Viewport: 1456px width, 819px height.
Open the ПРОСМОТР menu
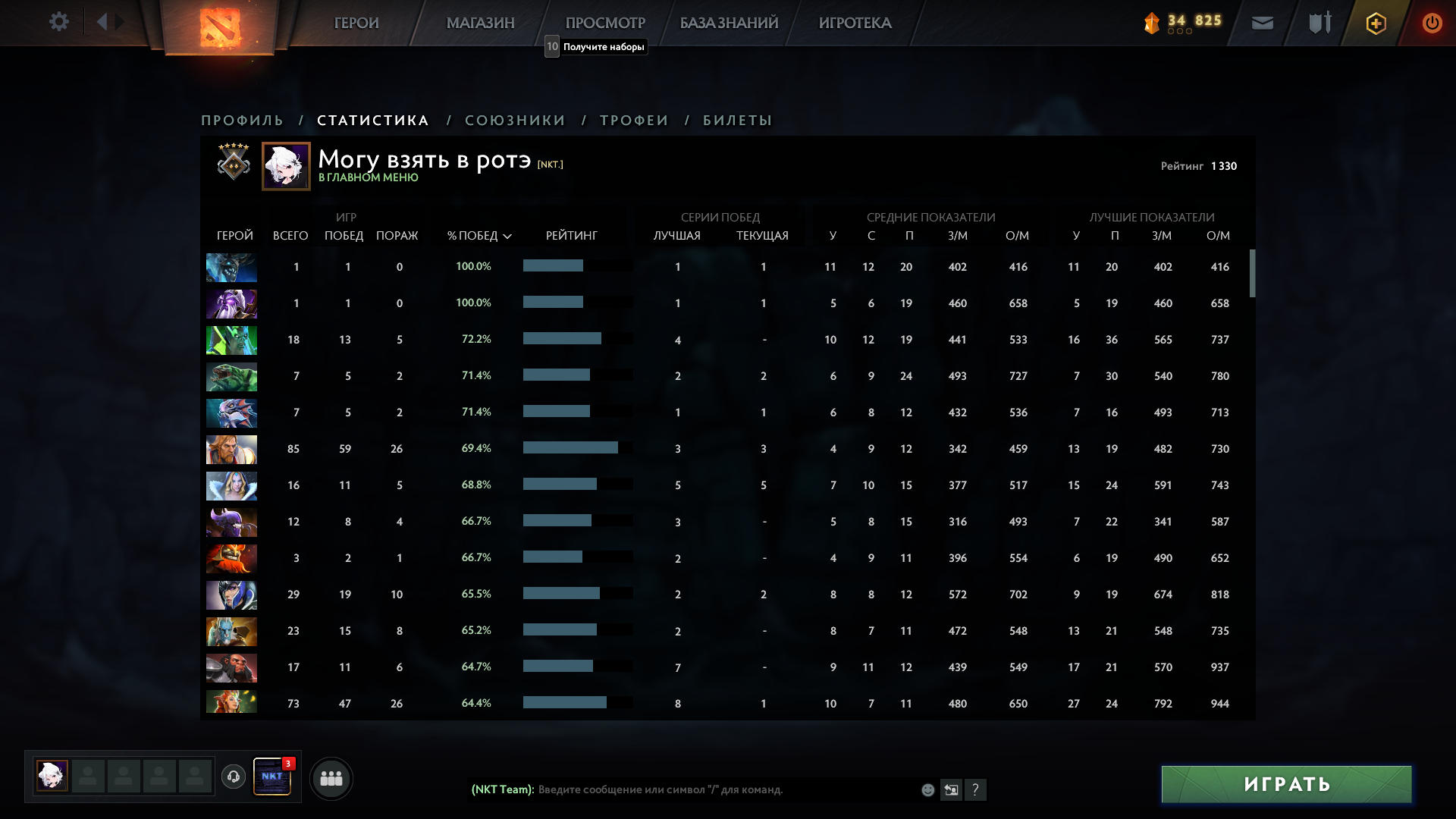click(605, 23)
